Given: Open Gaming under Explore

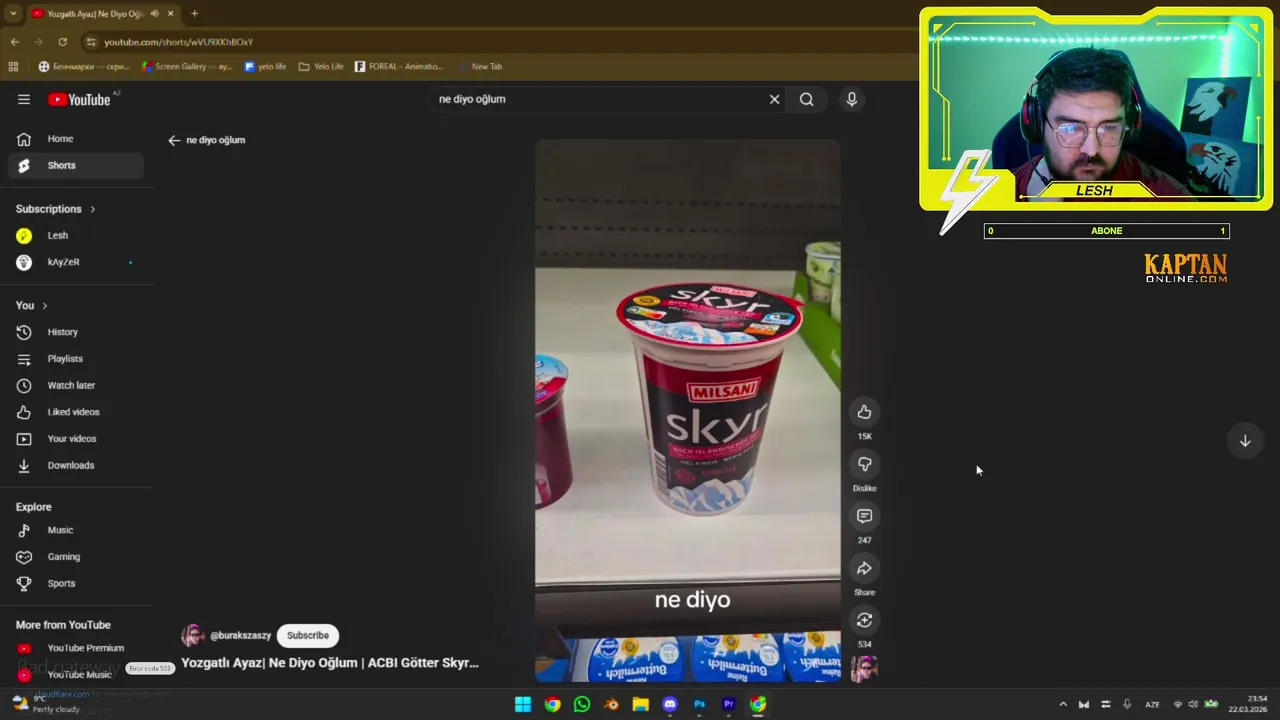Looking at the screenshot, I should (76, 556).
